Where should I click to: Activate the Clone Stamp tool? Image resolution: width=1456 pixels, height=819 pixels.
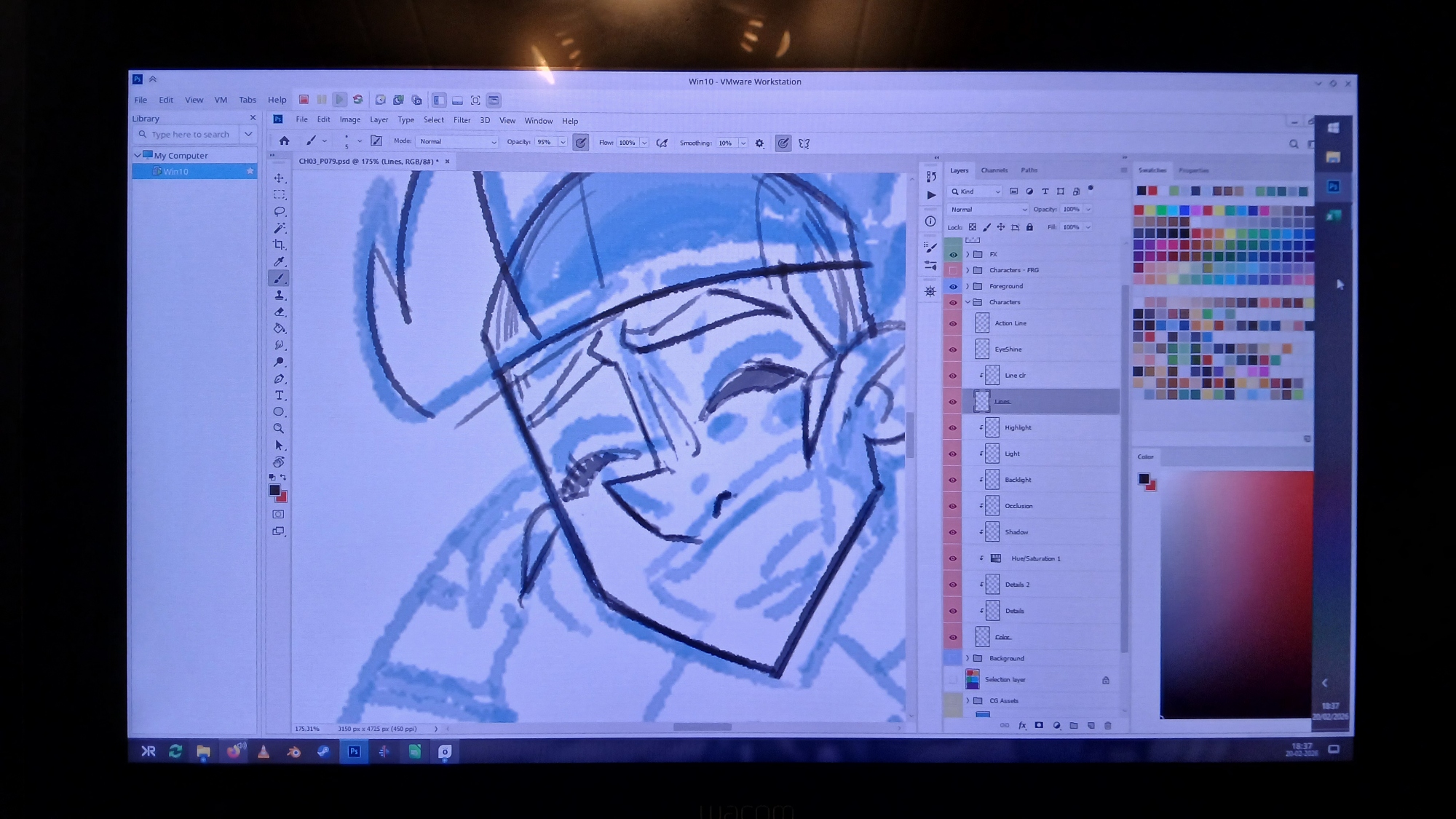click(279, 295)
